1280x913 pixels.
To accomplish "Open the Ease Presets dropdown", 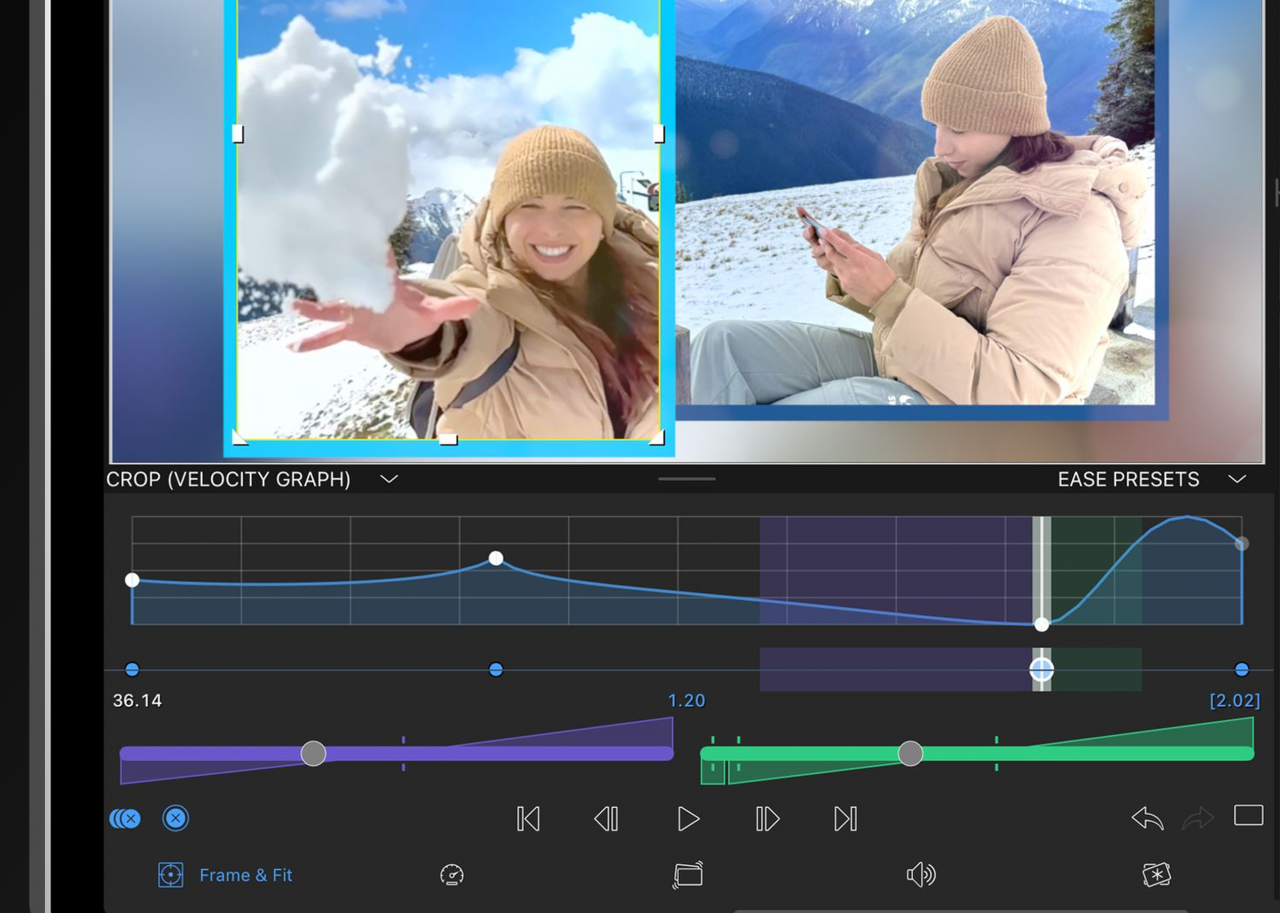I will click(1238, 479).
